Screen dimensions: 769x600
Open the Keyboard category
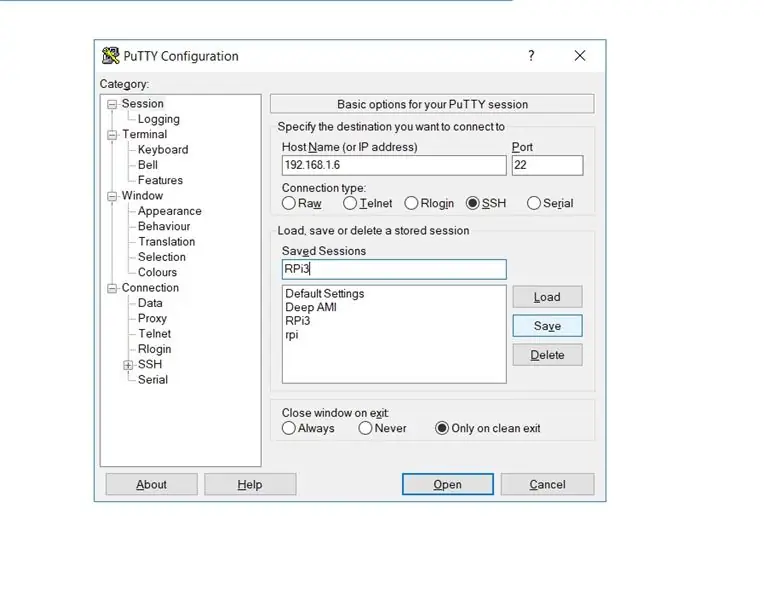163,150
